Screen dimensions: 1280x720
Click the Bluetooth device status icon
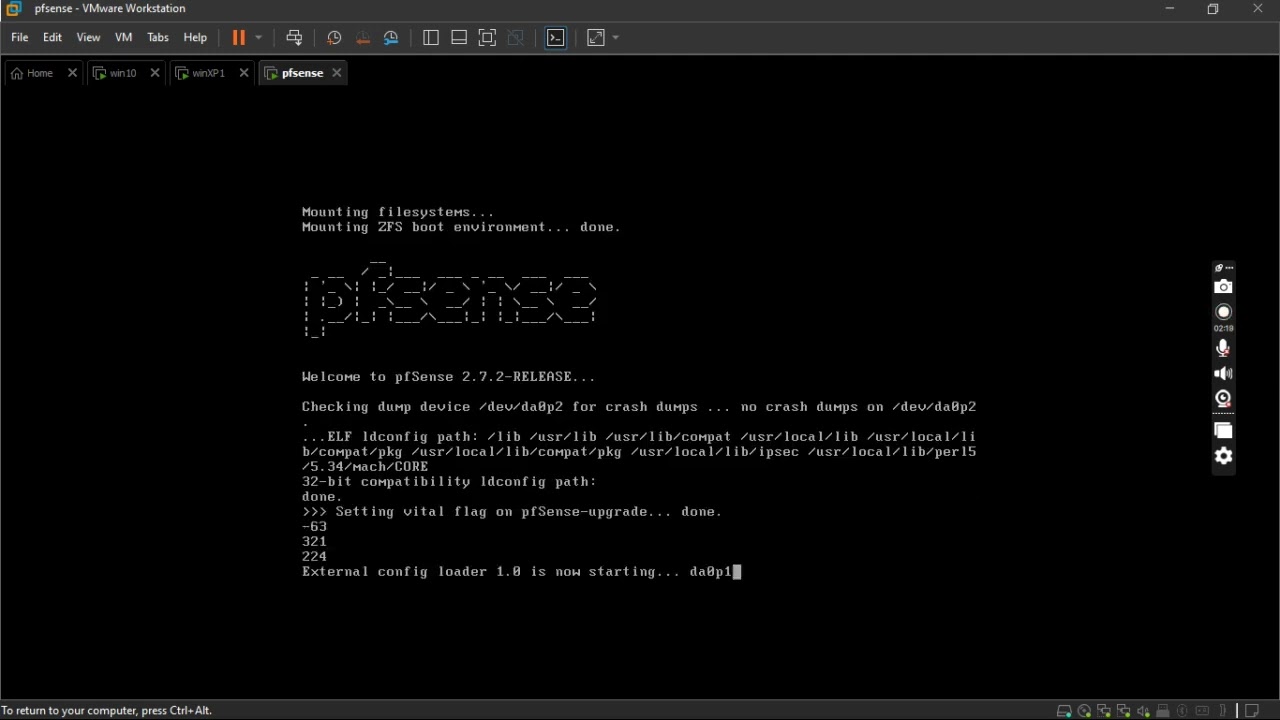pyautogui.click(x=1182, y=711)
